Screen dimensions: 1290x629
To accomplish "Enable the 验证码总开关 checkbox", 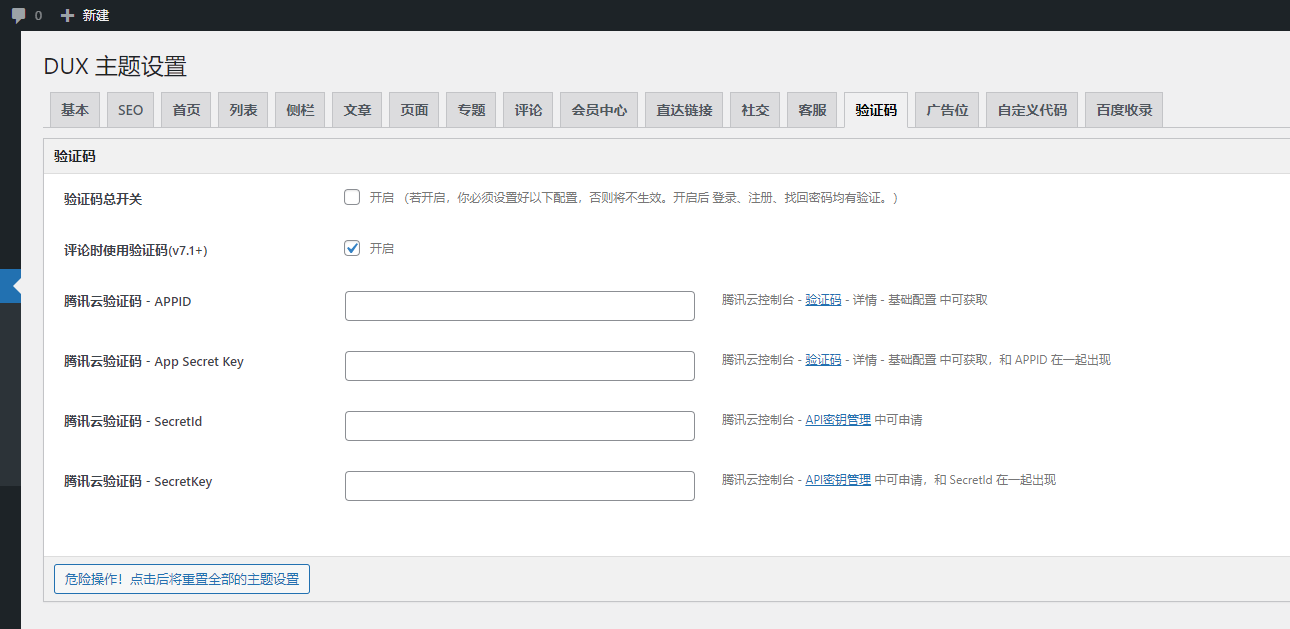I will (x=352, y=197).
